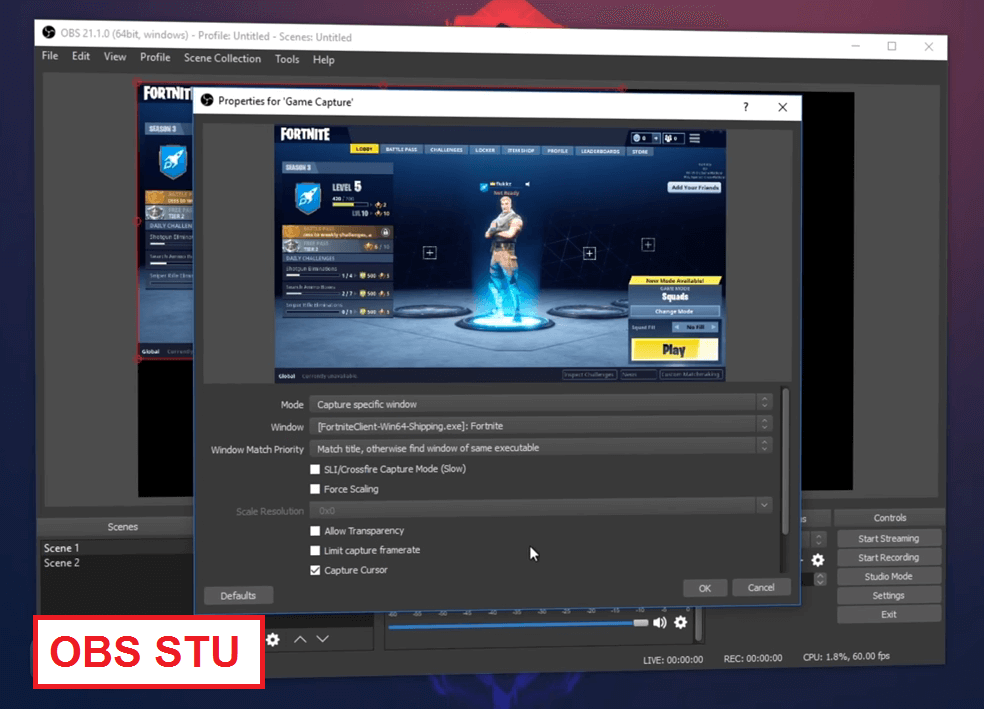The height and width of the screenshot is (709, 984).
Task: Open the Profile menu
Action: pos(155,57)
